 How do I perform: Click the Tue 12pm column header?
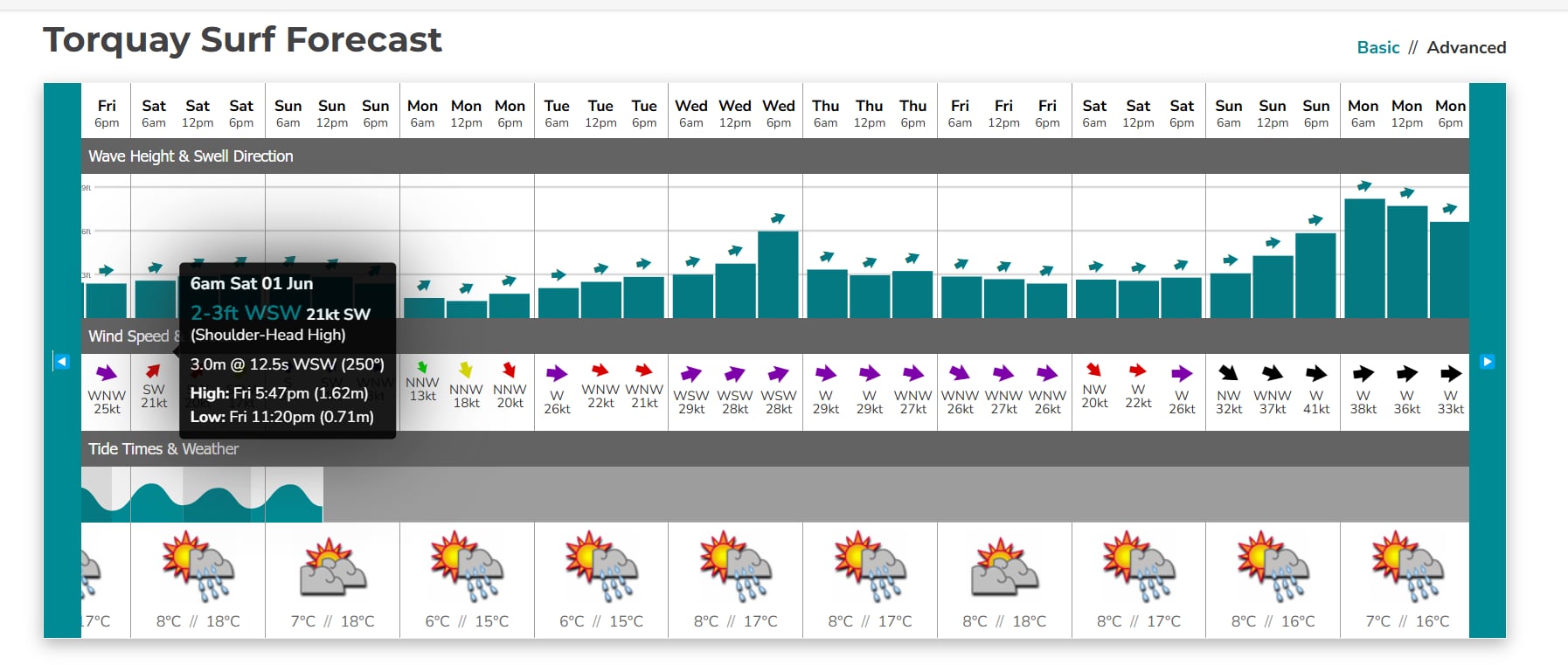click(x=600, y=114)
